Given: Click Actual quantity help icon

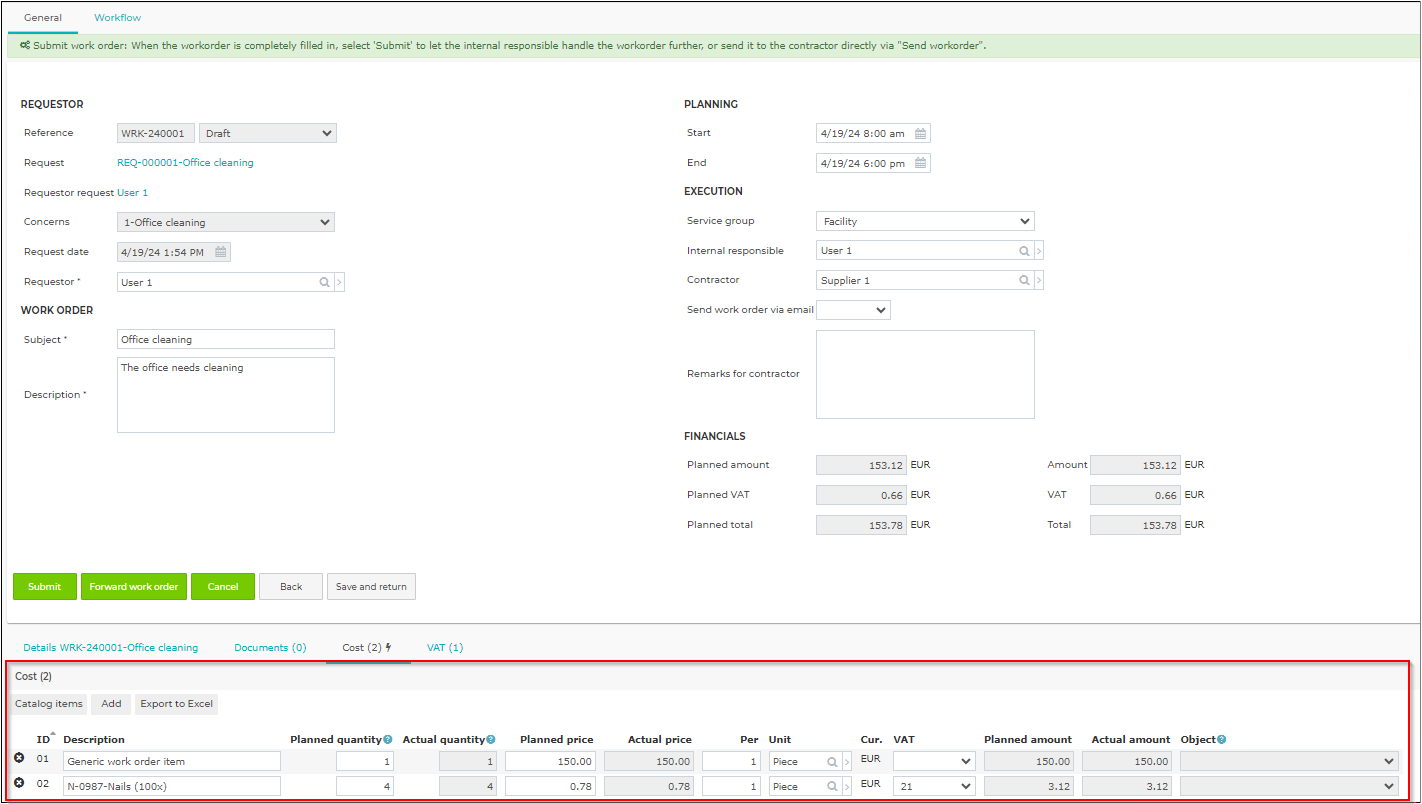Looking at the screenshot, I should 491,740.
